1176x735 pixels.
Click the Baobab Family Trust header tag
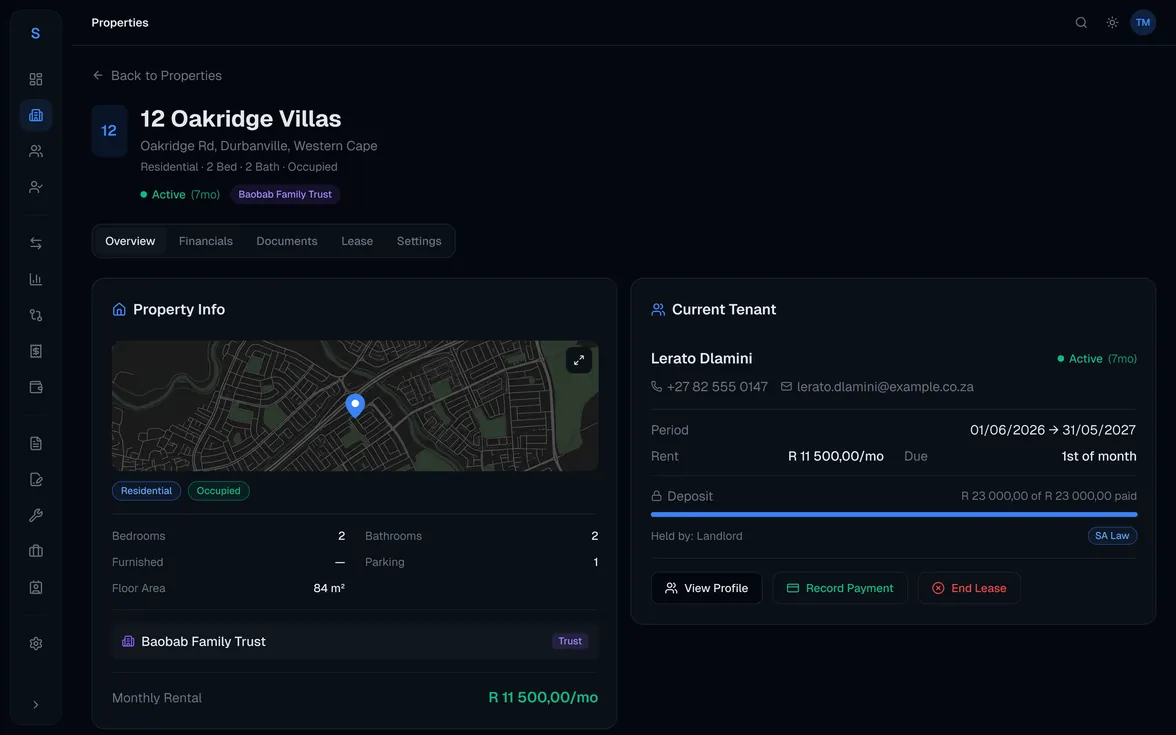(285, 194)
